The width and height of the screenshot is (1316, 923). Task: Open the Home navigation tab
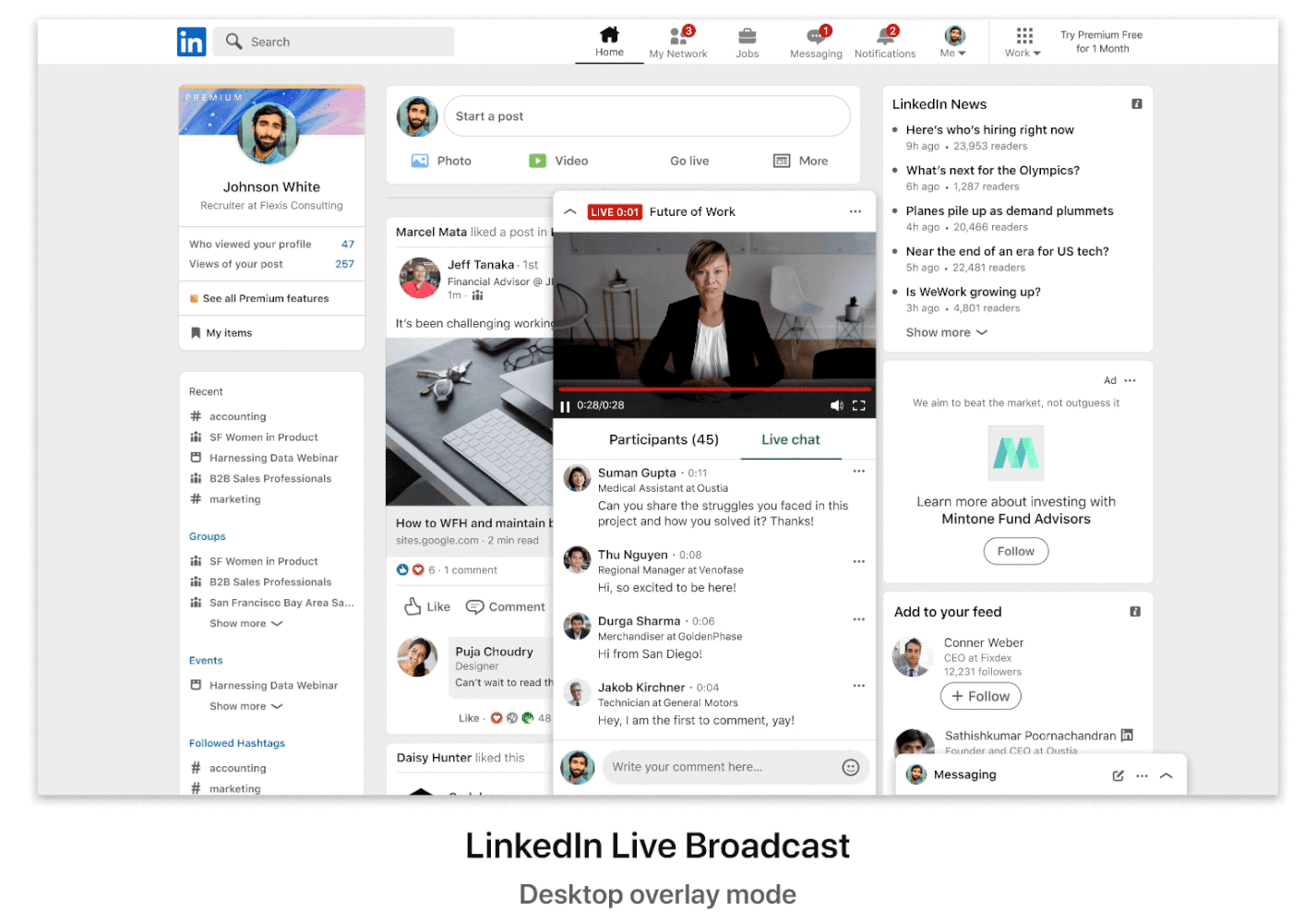click(x=609, y=42)
